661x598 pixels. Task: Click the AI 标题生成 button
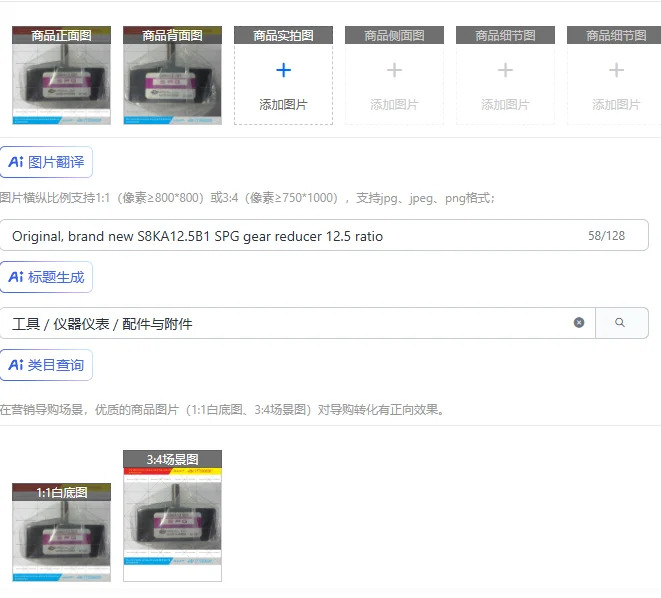click(46, 277)
